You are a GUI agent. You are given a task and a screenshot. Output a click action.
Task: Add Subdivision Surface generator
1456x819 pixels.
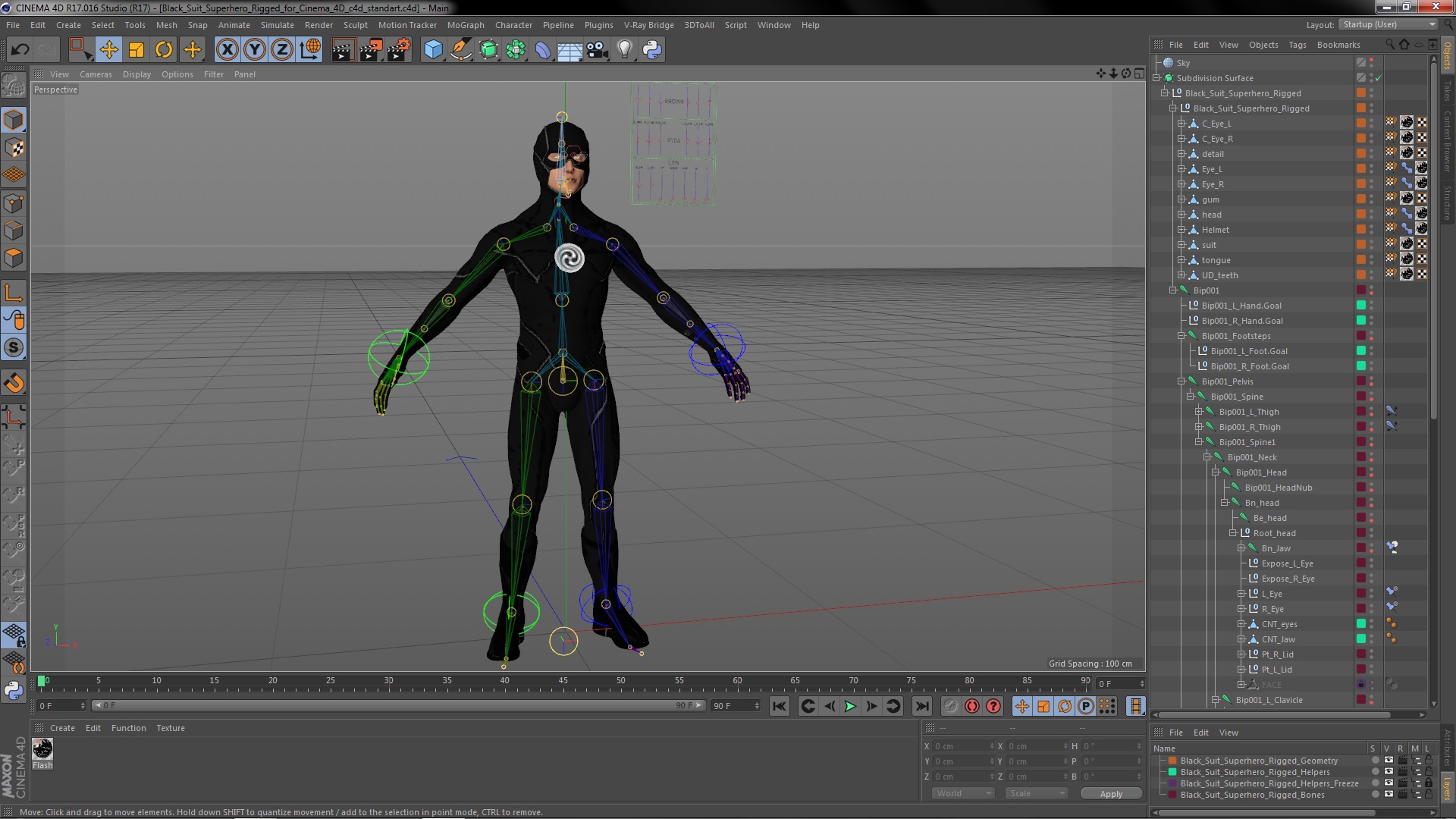click(x=488, y=50)
